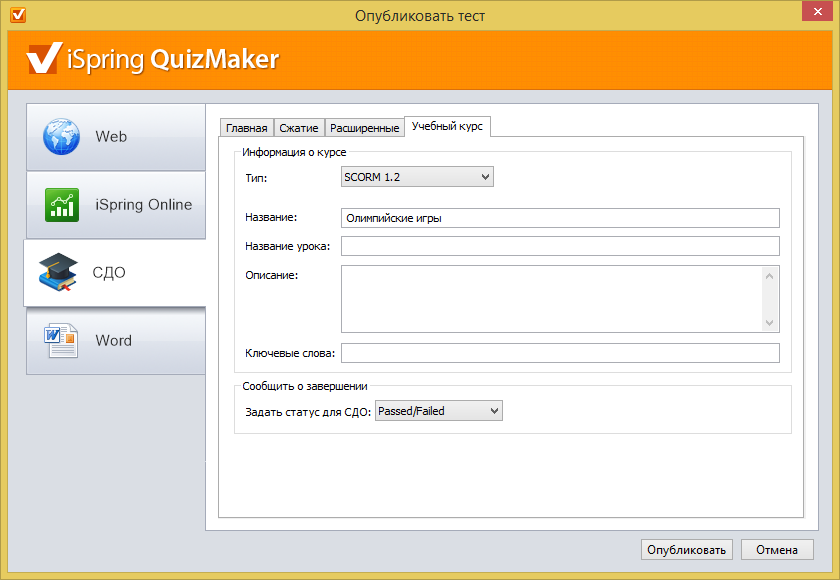Click the Описание label
The width and height of the screenshot is (840, 580).
coord(272,275)
